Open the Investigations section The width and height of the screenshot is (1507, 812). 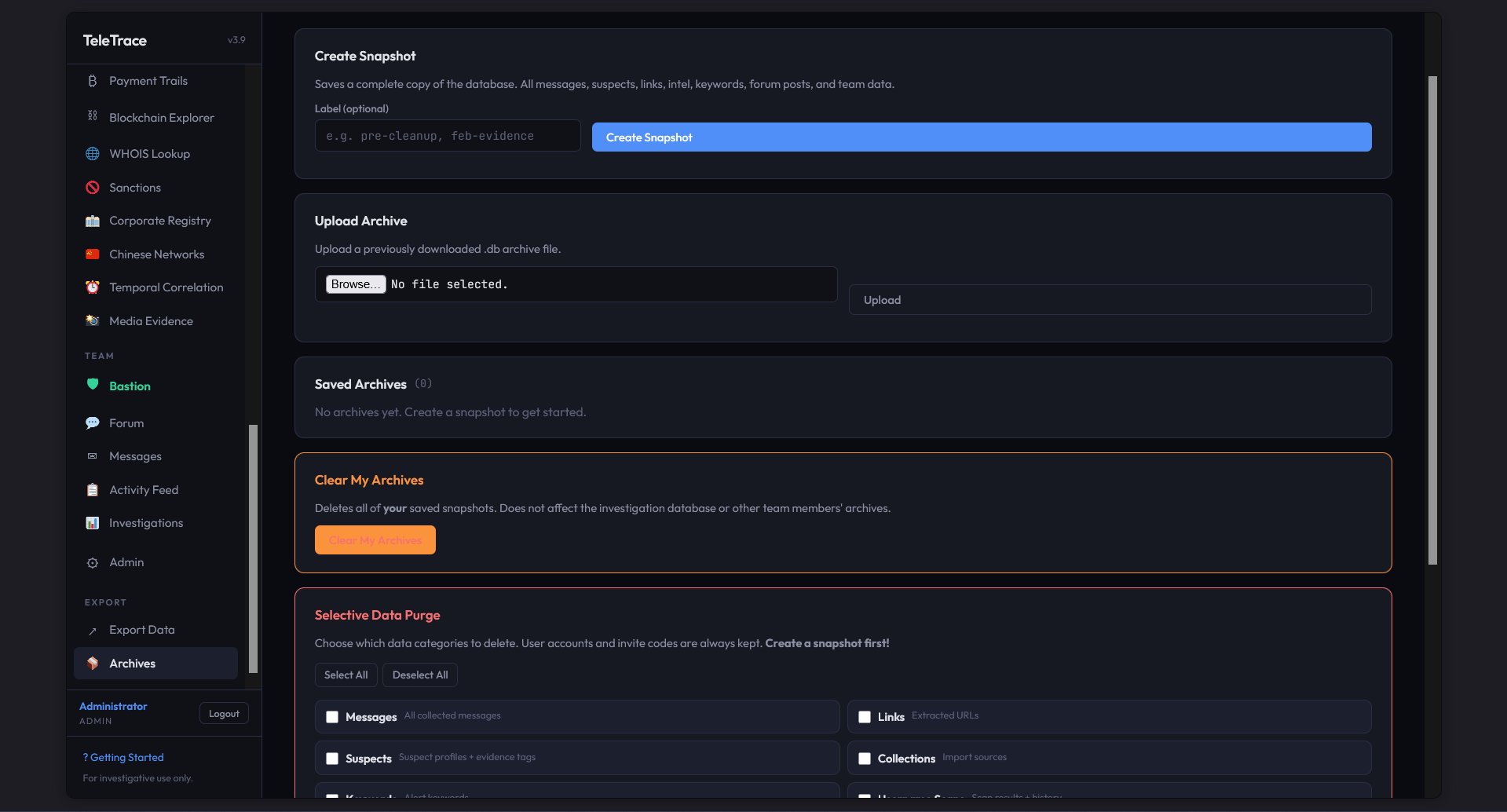pos(145,523)
